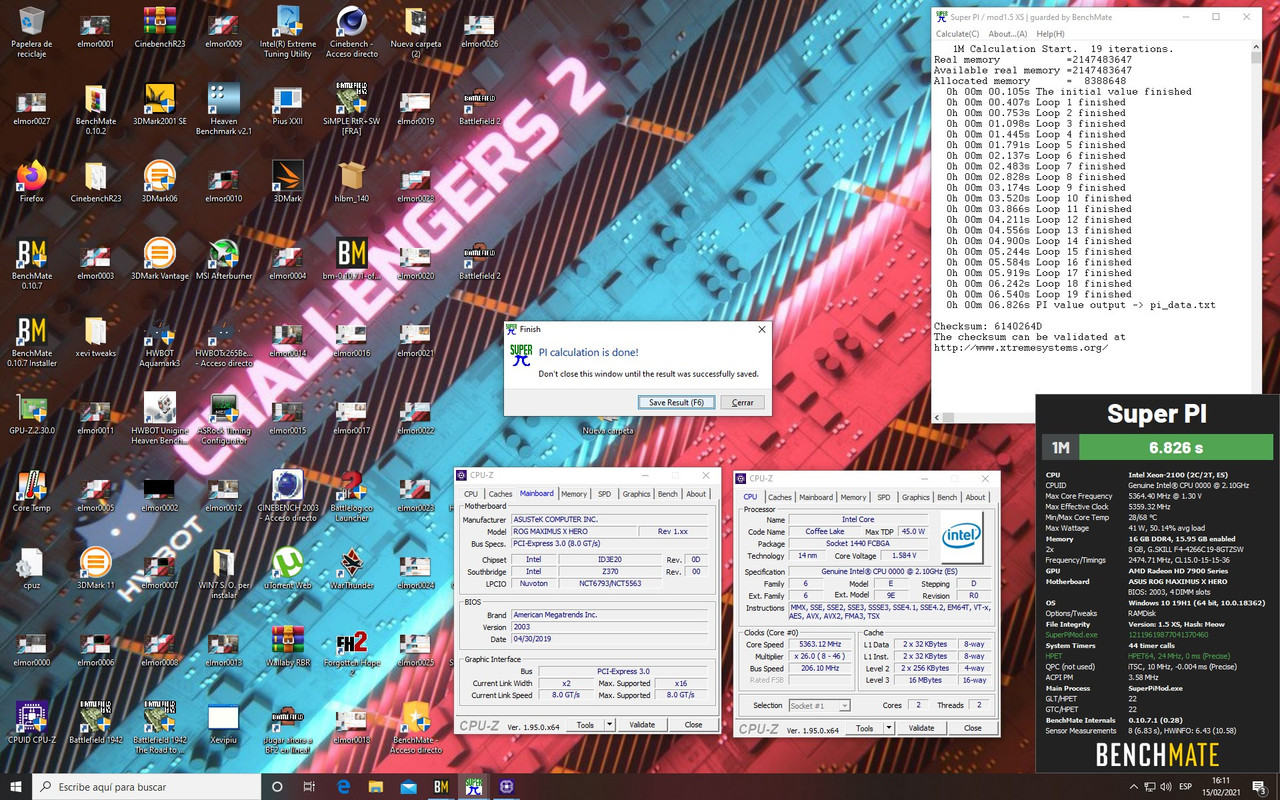Open File Explorer from the taskbar
Viewport: 1280px width, 800px height.
pyautogui.click(x=375, y=787)
